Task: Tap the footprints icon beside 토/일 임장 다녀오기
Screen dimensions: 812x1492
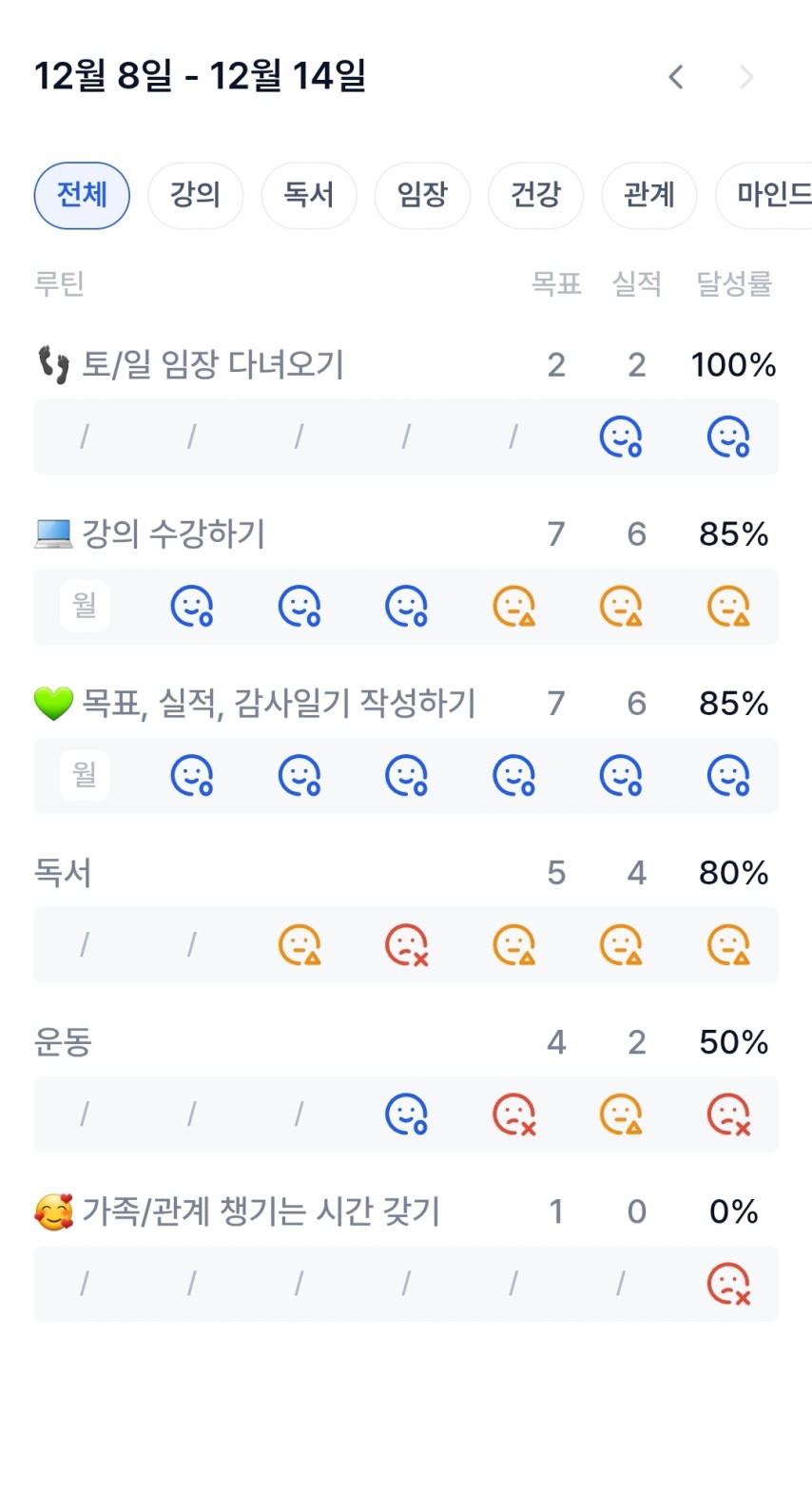Action: [53, 364]
